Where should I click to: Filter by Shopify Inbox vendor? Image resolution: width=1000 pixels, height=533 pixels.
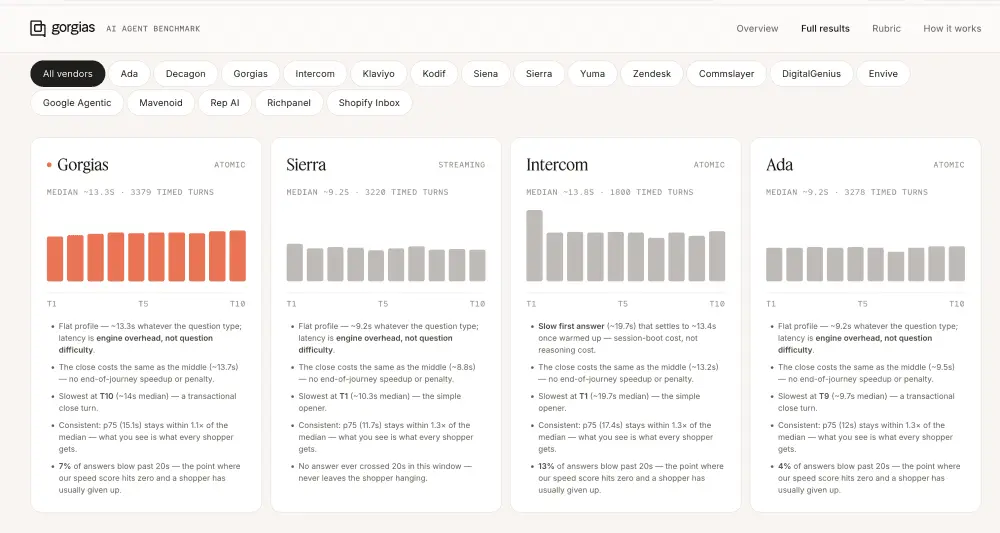(x=369, y=103)
